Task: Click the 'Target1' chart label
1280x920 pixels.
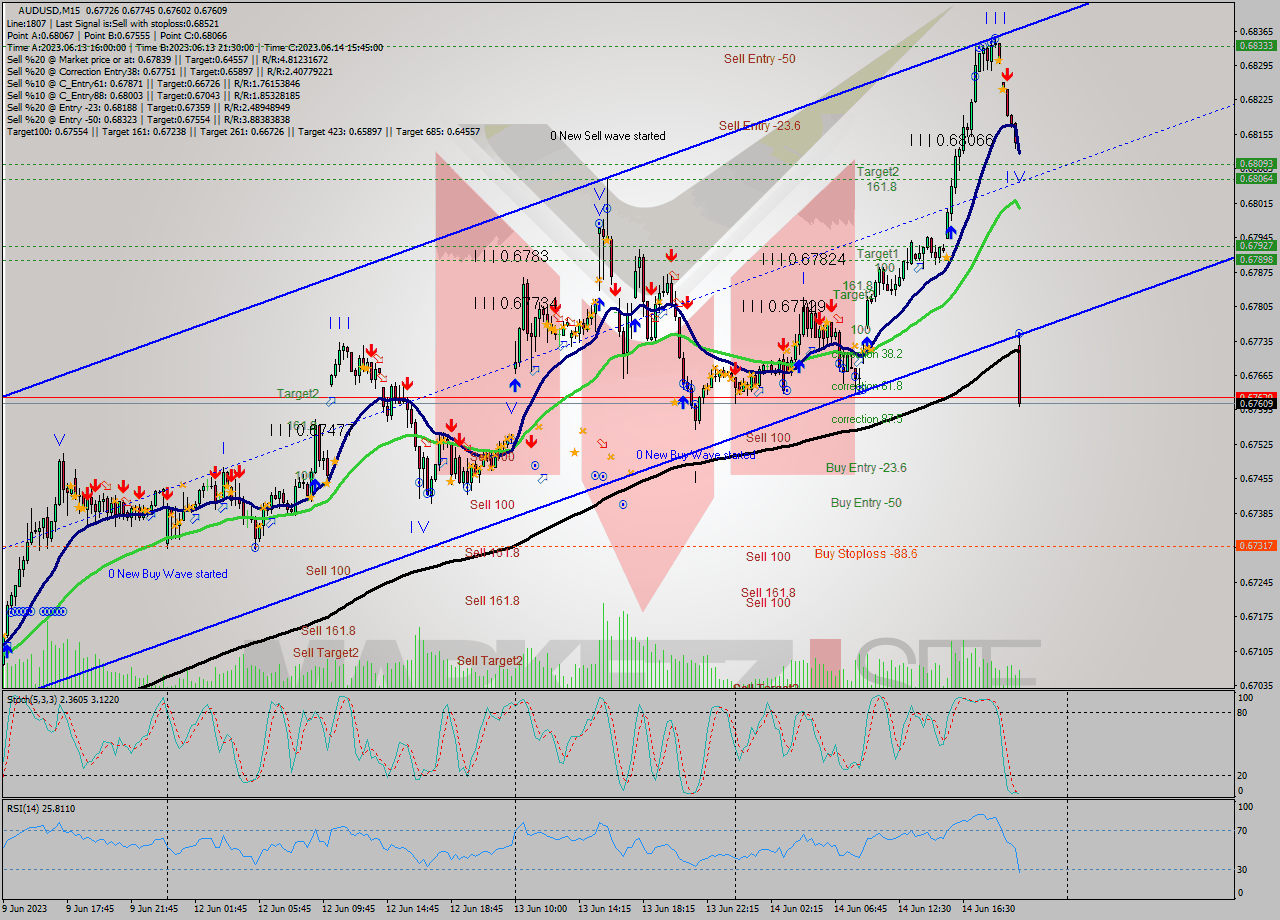Action: (x=877, y=255)
